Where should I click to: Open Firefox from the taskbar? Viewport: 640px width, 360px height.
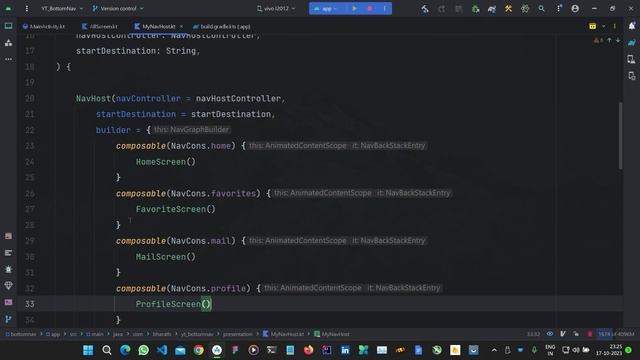point(308,350)
